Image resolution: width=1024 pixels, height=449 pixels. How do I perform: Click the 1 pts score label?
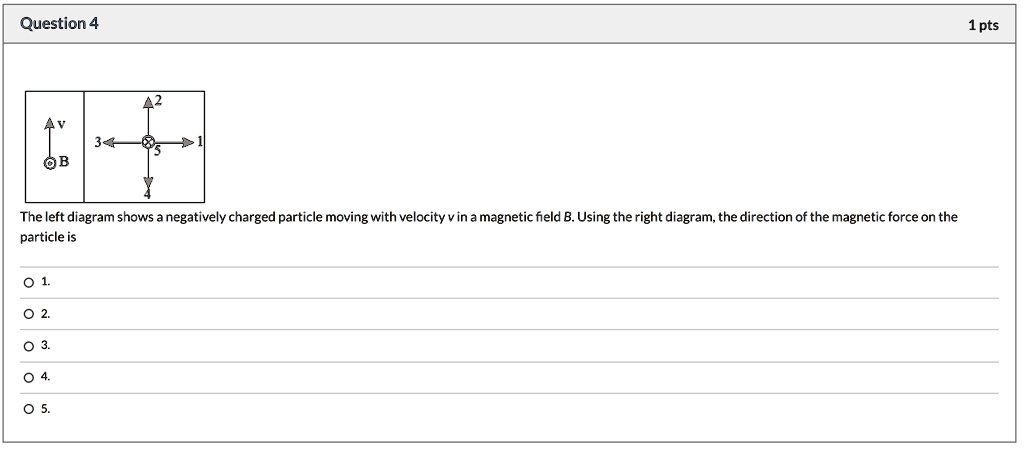tap(984, 25)
